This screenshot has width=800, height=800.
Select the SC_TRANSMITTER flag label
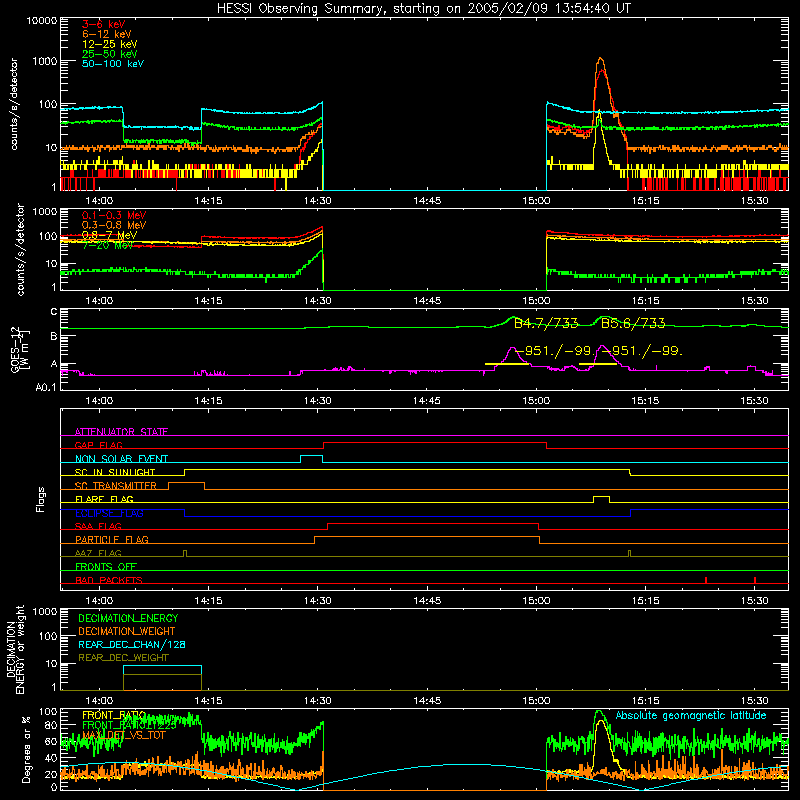116,486
